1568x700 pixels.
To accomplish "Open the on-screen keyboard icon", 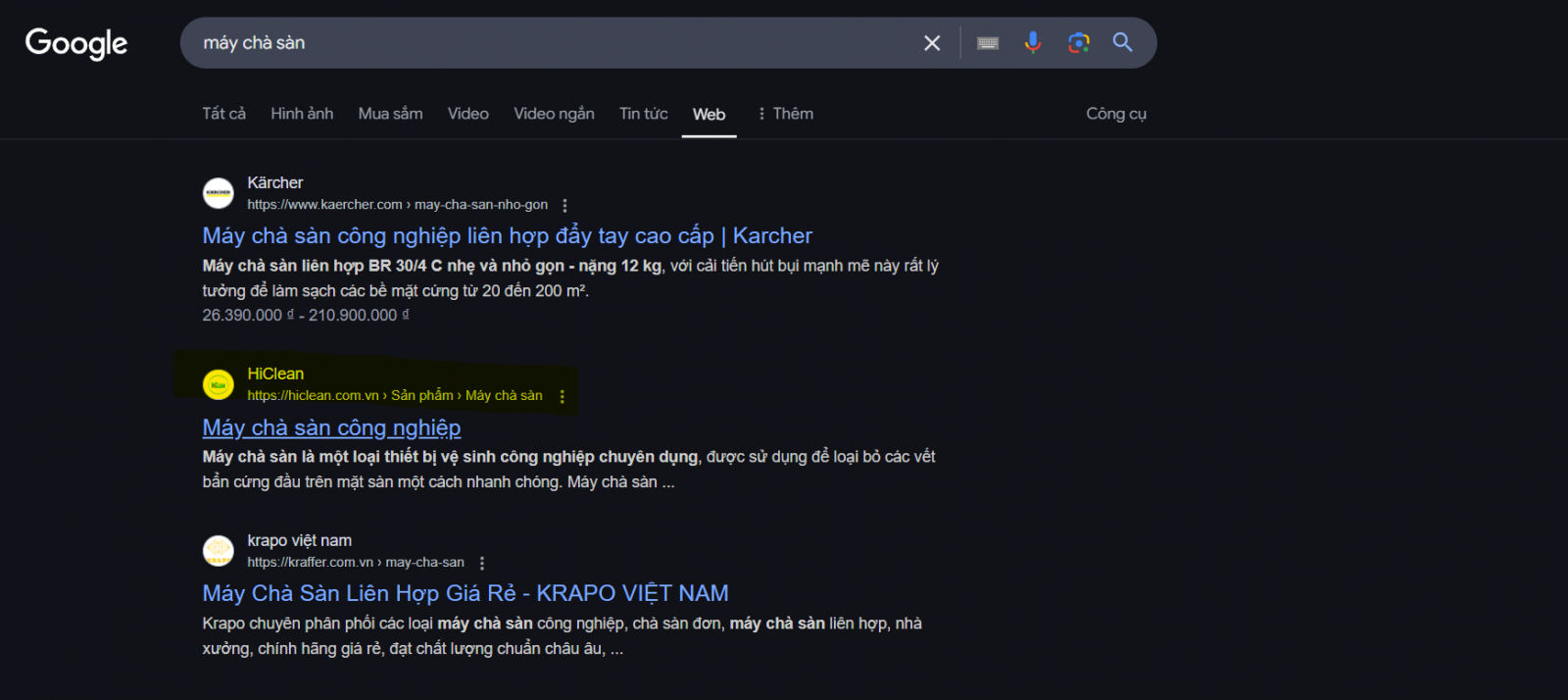I will click(x=988, y=43).
